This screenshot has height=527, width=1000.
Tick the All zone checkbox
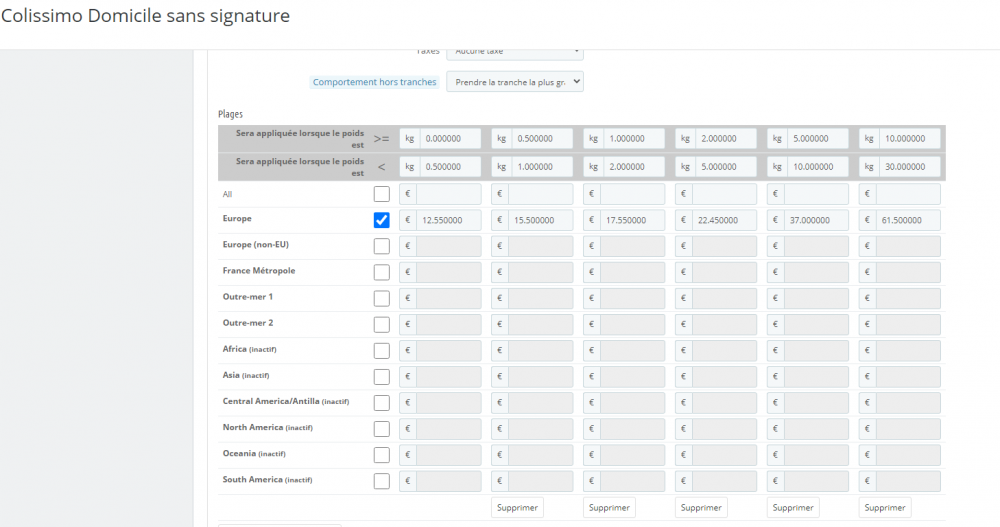(x=381, y=194)
